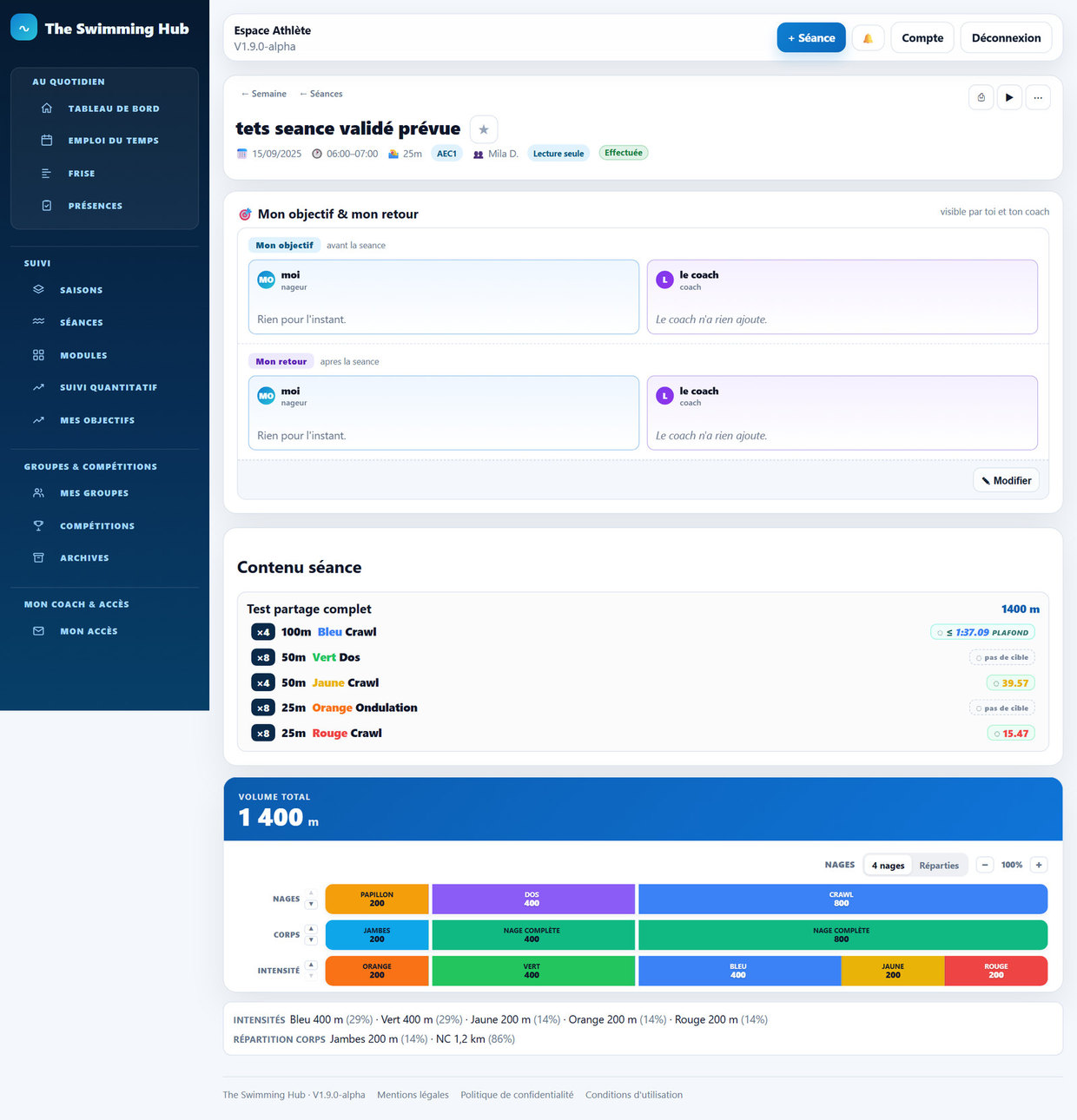1077x1120 pixels.
Task: Click the notification bell icon
Action: pos(868,38)
